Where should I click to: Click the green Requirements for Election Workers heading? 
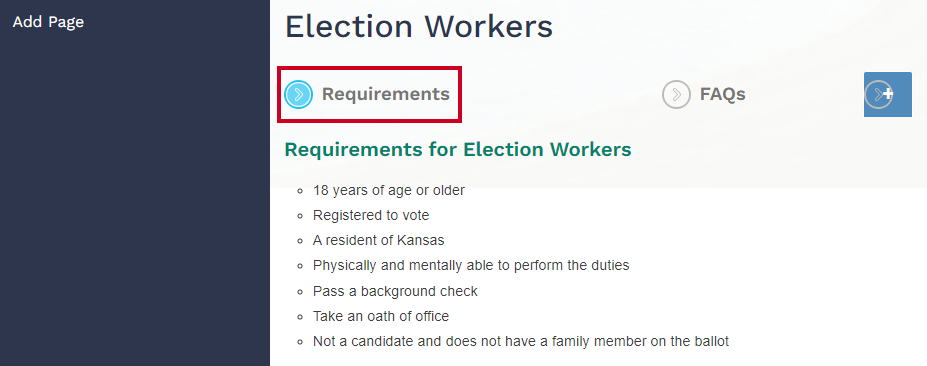458,150
